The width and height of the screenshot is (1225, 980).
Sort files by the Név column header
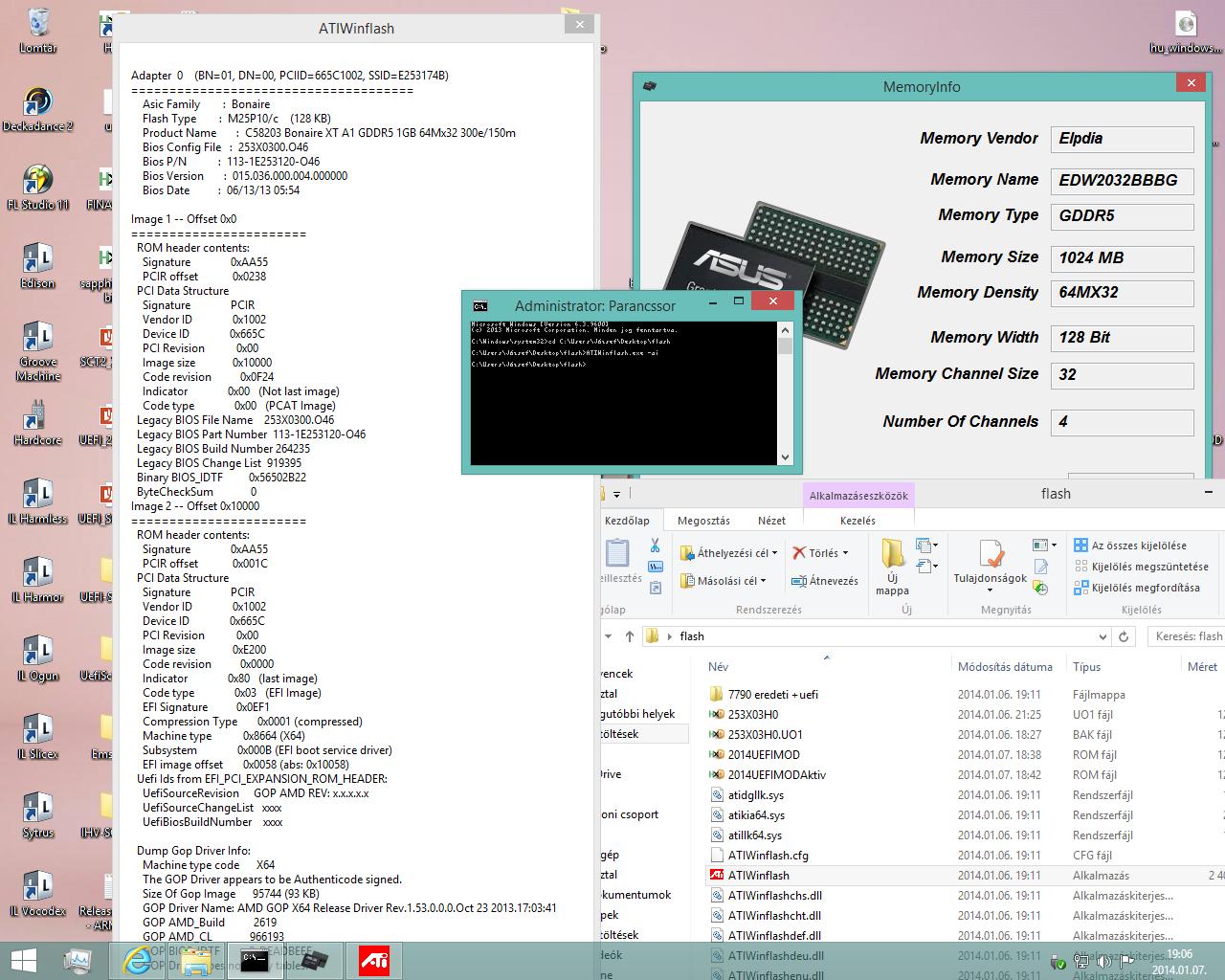(718, 667)
